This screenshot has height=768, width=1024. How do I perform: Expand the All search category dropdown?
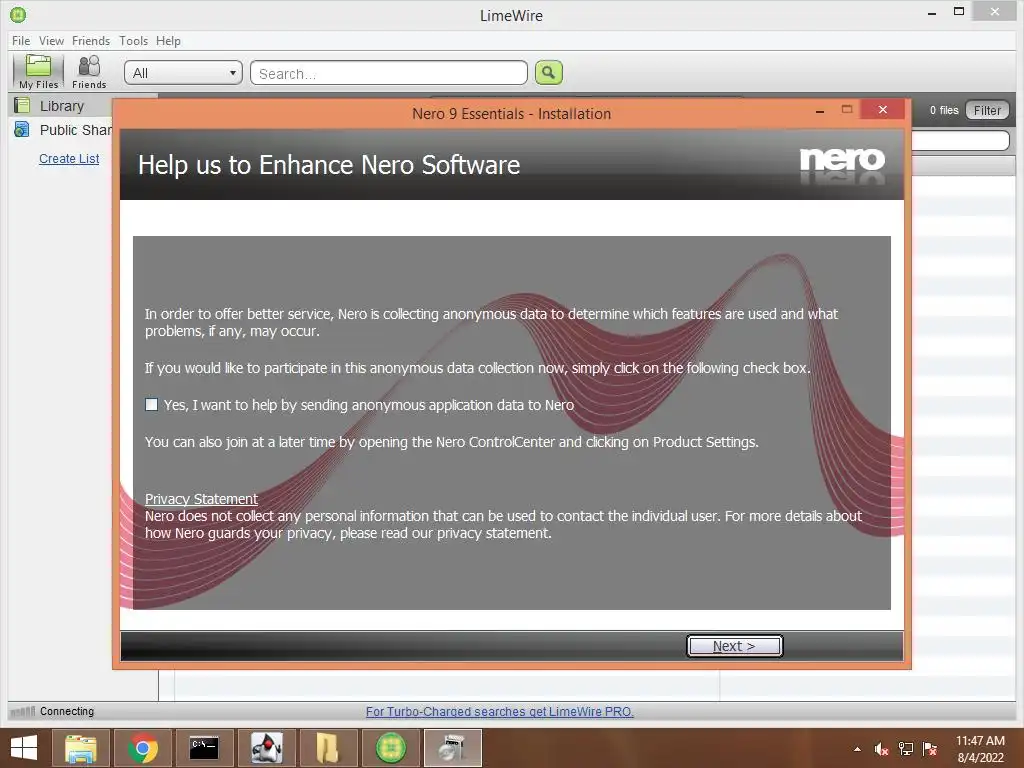[183, 72]
